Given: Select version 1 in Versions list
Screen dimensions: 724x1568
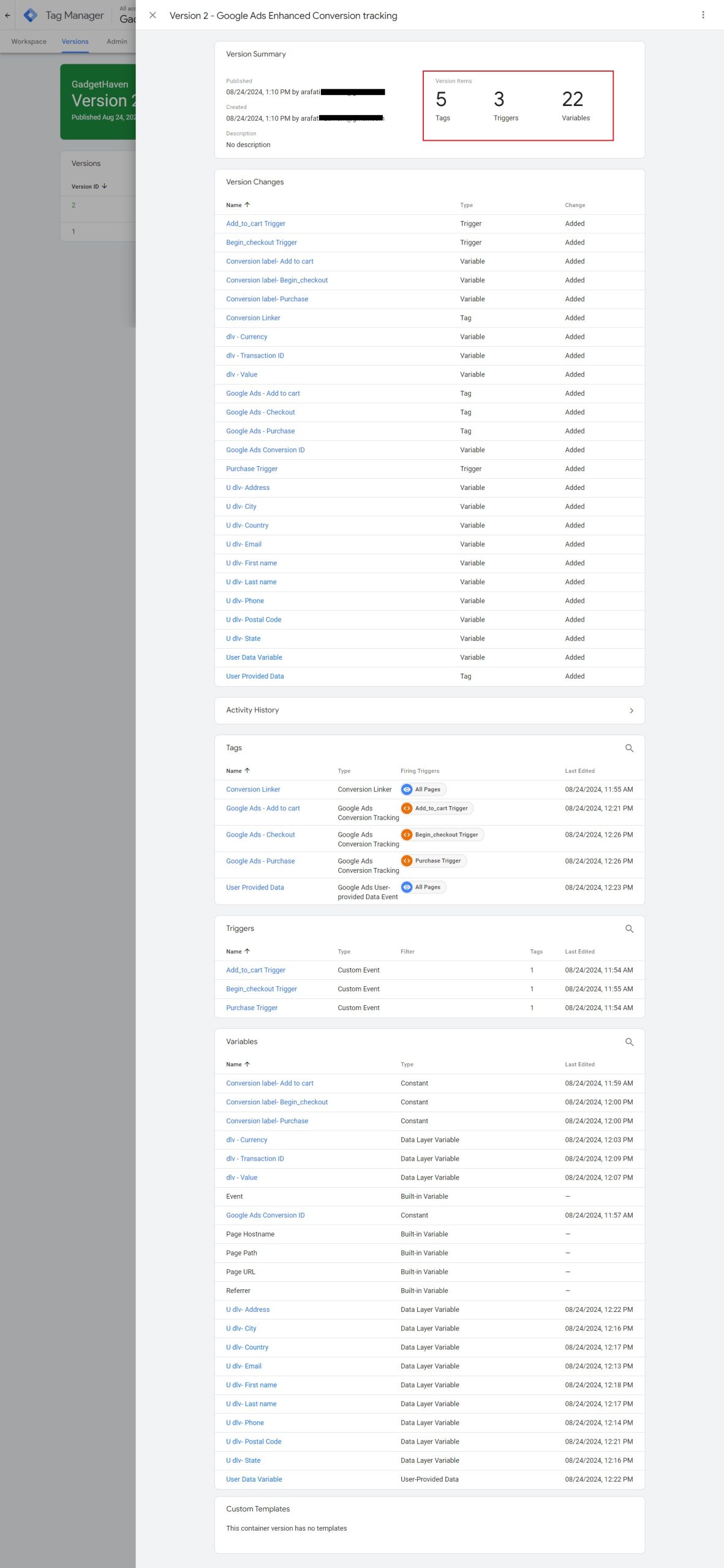Looking at the screenshot, I should click(74, 232).
